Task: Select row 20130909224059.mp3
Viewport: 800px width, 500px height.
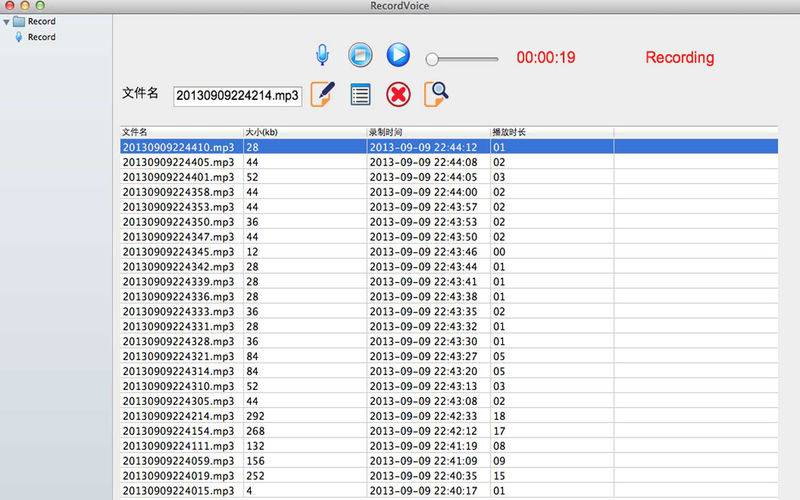Action: pos(449,460)
